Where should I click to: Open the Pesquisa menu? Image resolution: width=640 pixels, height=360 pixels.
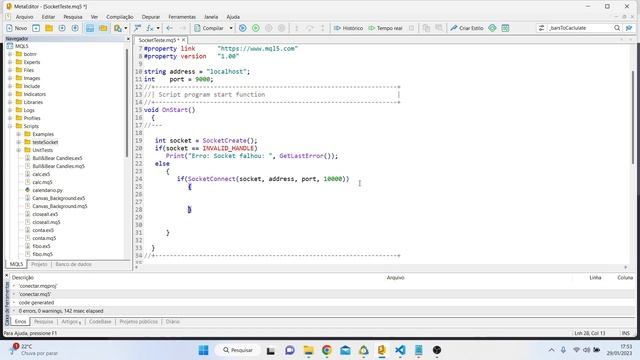(x=73, y=17)
